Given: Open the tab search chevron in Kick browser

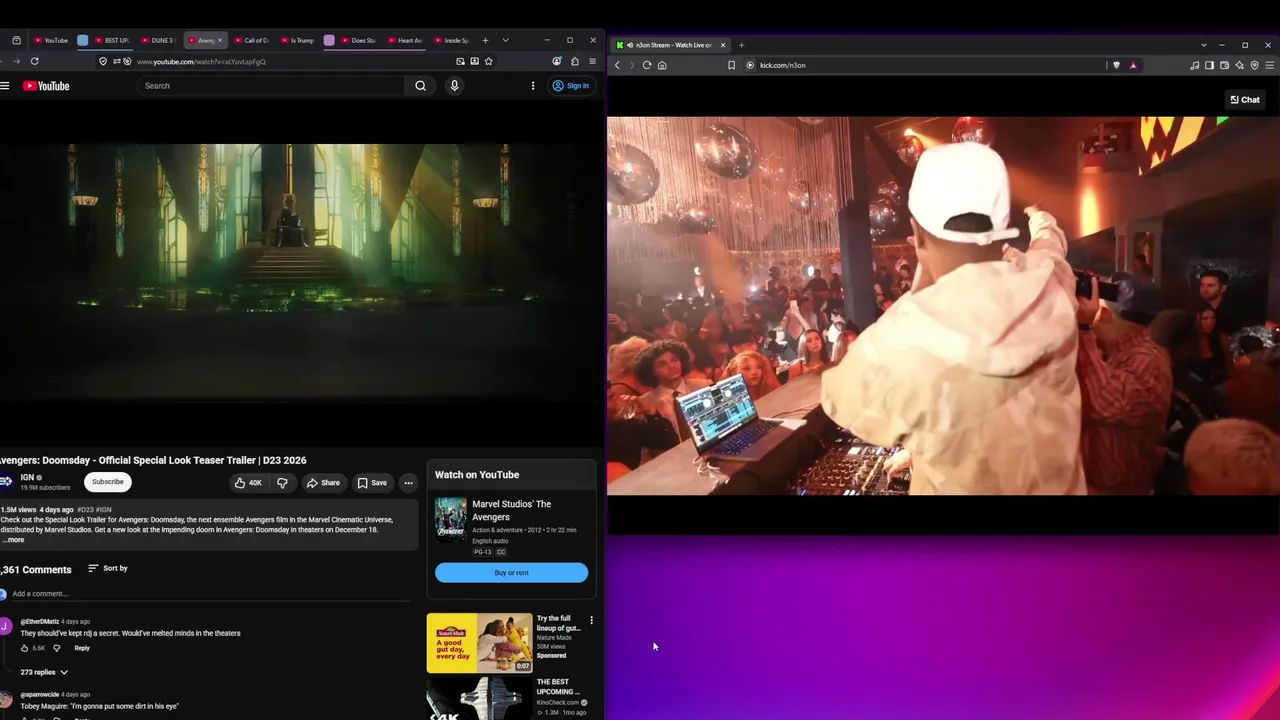Looking at the screenshot, I should click(x=1204, y=45).
